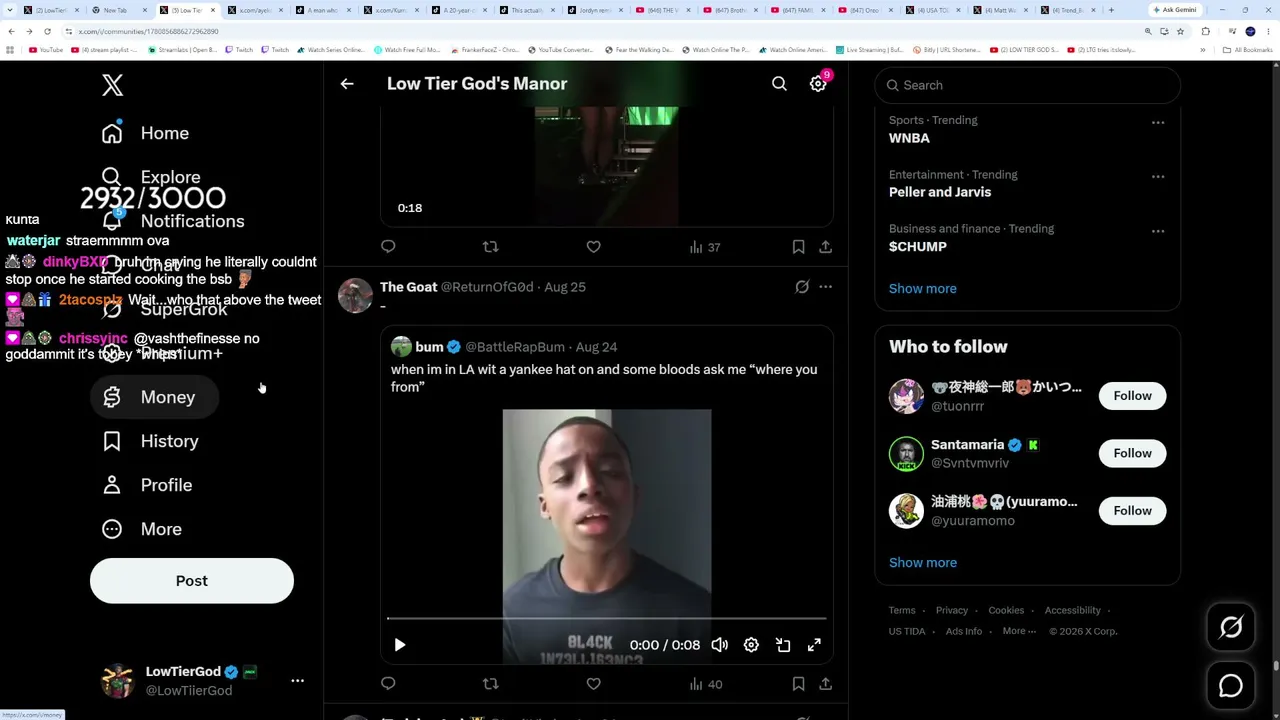
Task: Open options for the $CHUMP trend
Action: (x=1158, y=231)
